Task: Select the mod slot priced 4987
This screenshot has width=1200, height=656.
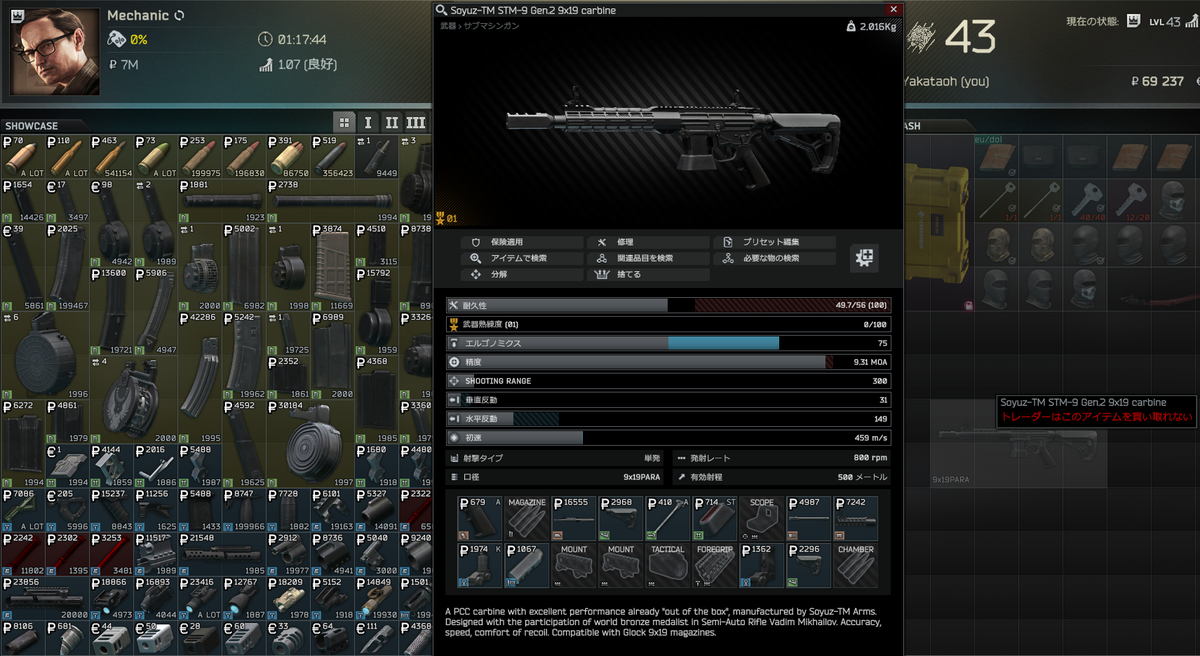Action: (x=809, y=519)
